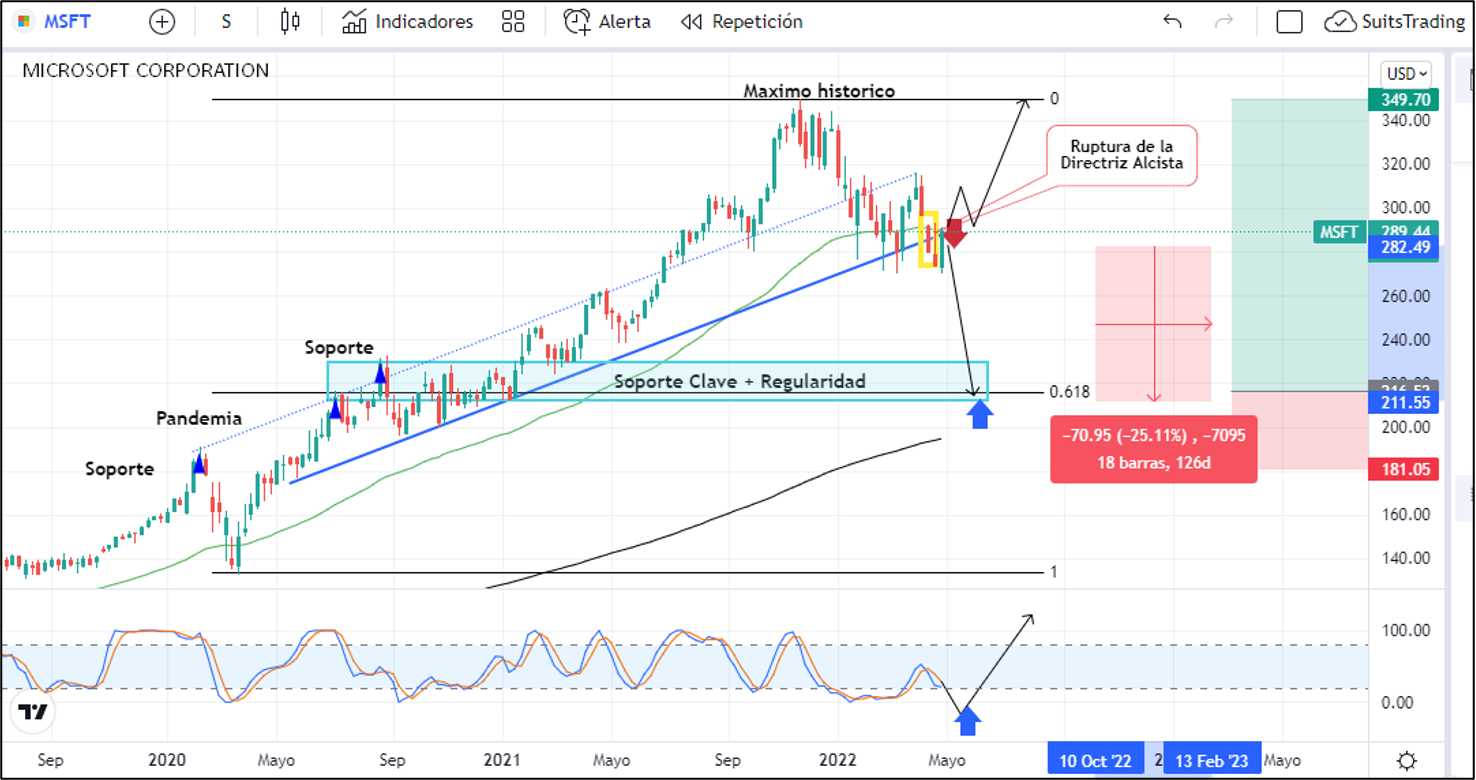Expand the USD currency dropdown
This screenshot has height=780, width=1476.
tap(1405, 74)
